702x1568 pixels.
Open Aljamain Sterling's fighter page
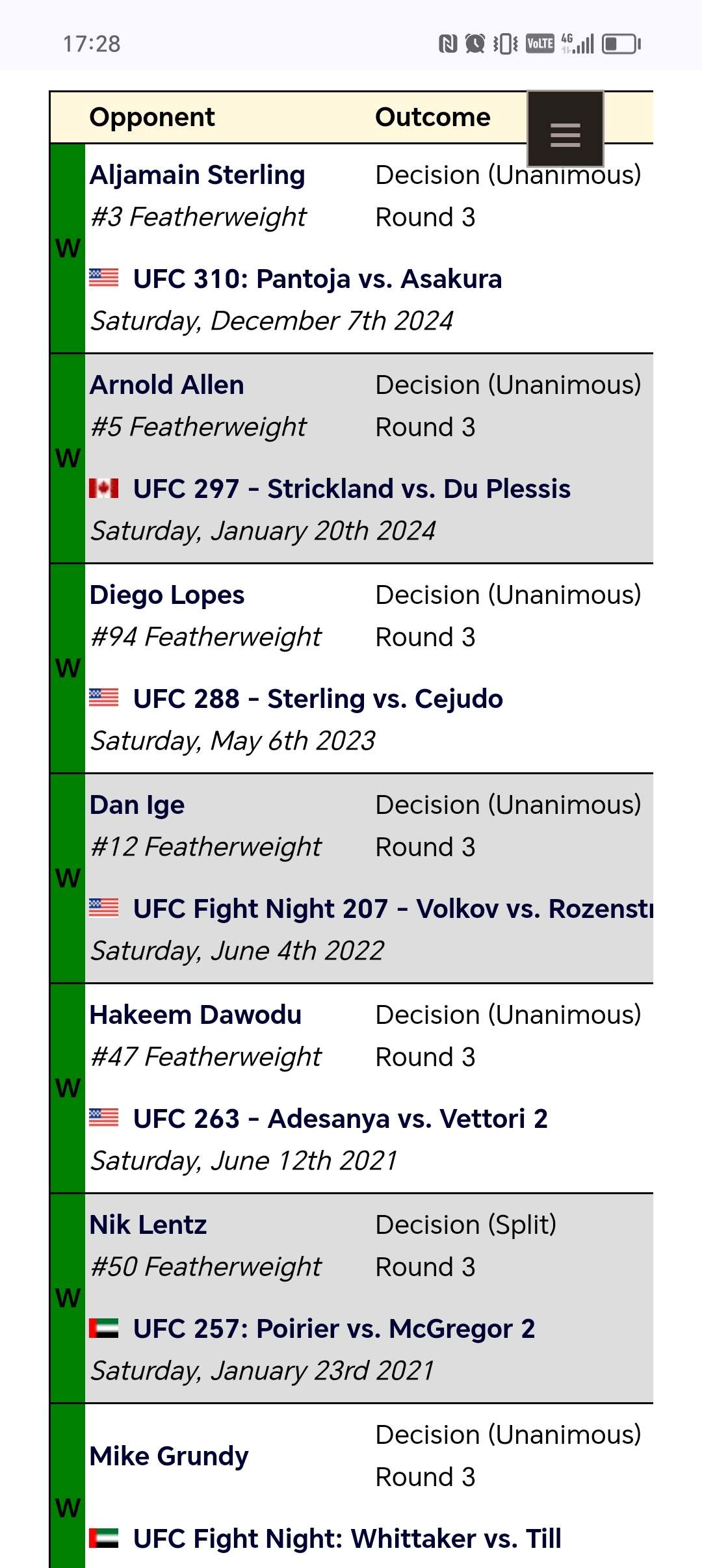198,175
